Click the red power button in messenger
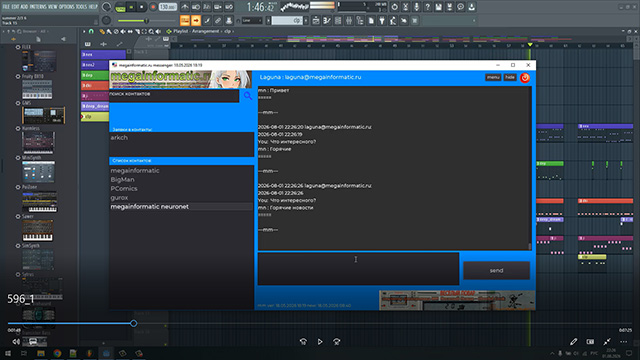 tap(525, 78)
